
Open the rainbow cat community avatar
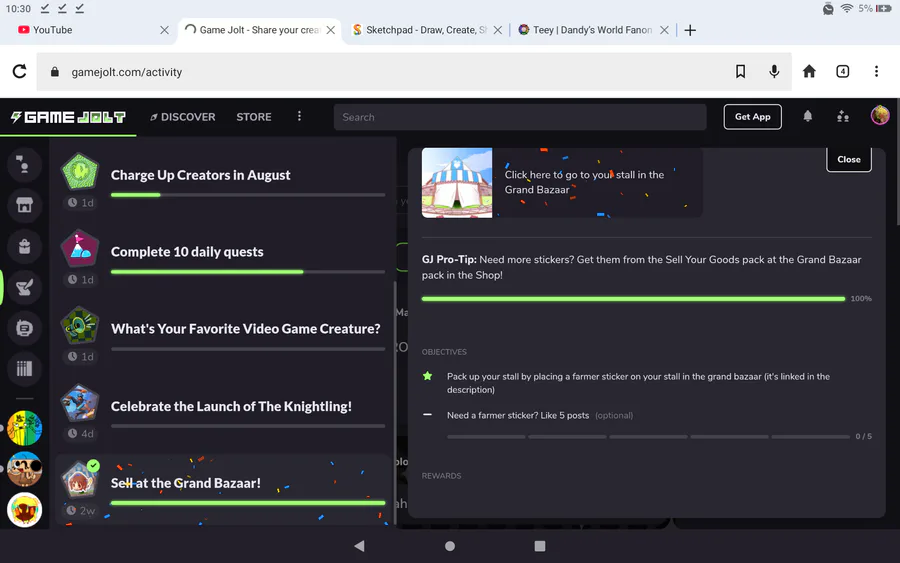pyautogui.click(x=25, y=428)
